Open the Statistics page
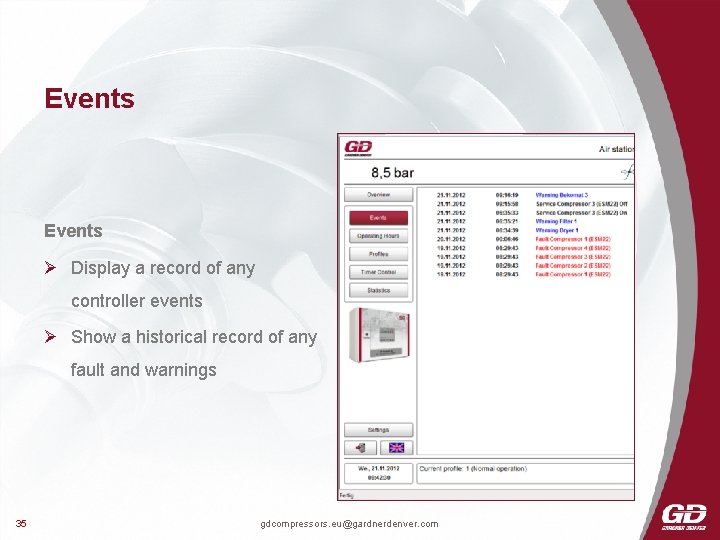This screenshot has width=720, height=540. pyautogui.click(x=378, y=291)
